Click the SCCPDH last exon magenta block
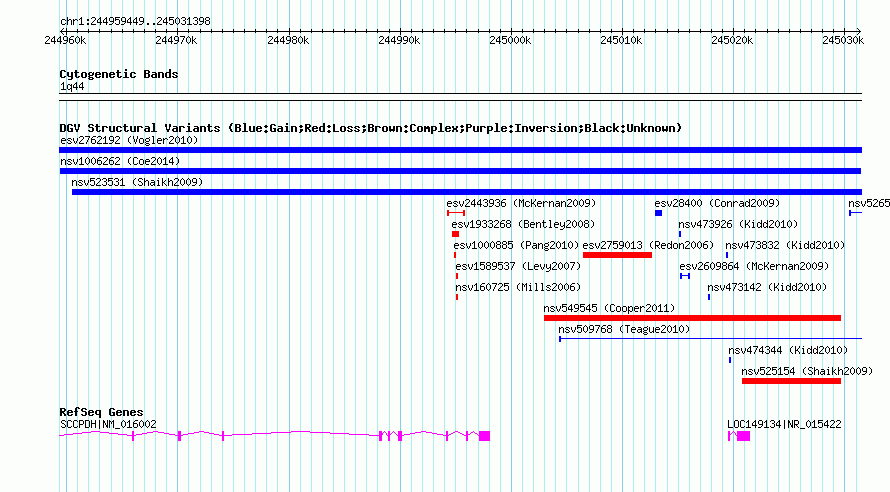 coord(484,436)
